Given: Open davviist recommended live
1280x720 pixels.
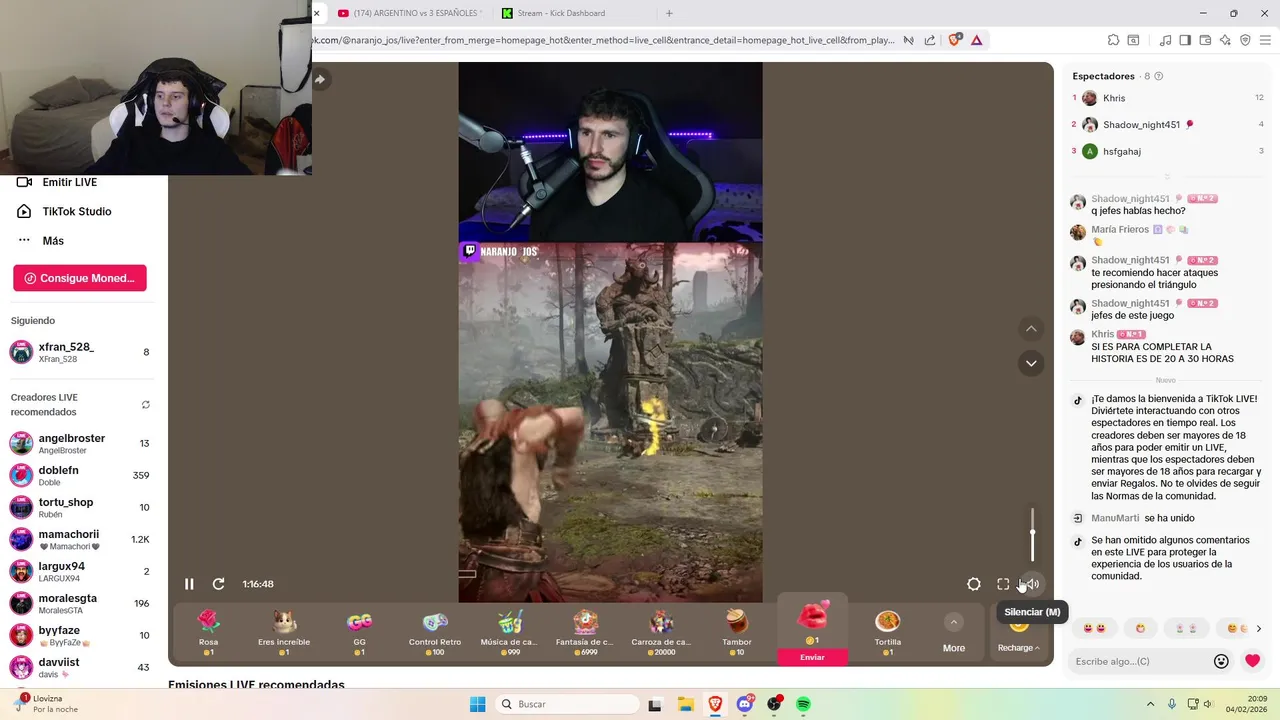Looking at the screenshot, I should pyautogui.click(x=80, y=667).
